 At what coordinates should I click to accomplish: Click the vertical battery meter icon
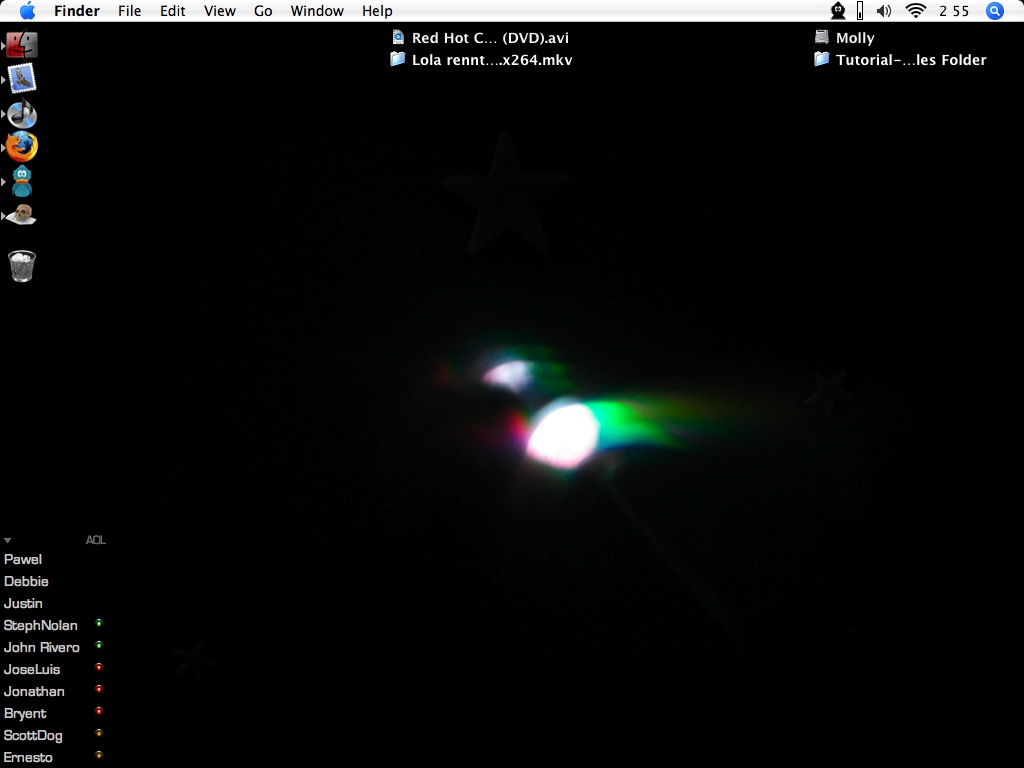tap(860, 10)
